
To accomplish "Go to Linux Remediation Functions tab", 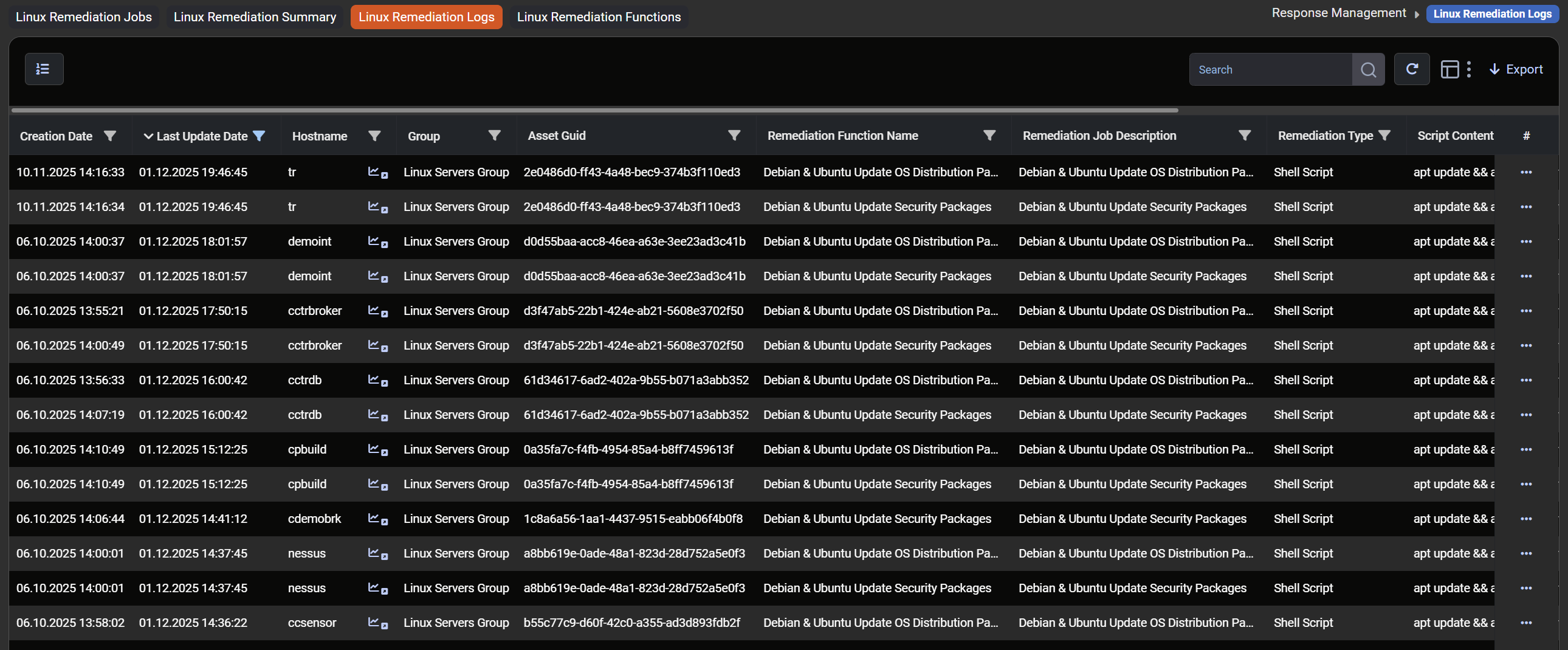I will click(x=599, y=17).
